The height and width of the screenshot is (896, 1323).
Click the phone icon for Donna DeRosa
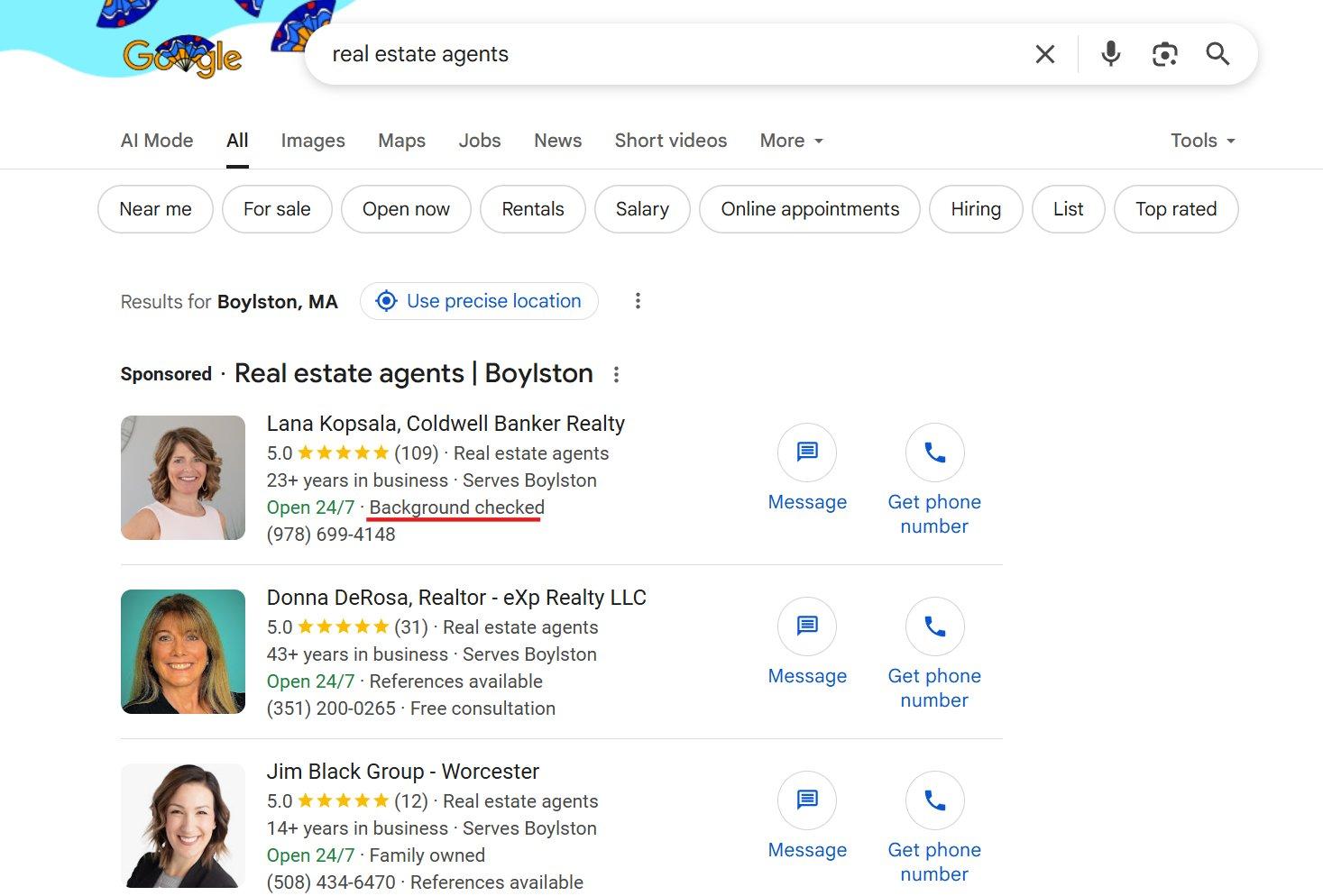click(934, 626)
